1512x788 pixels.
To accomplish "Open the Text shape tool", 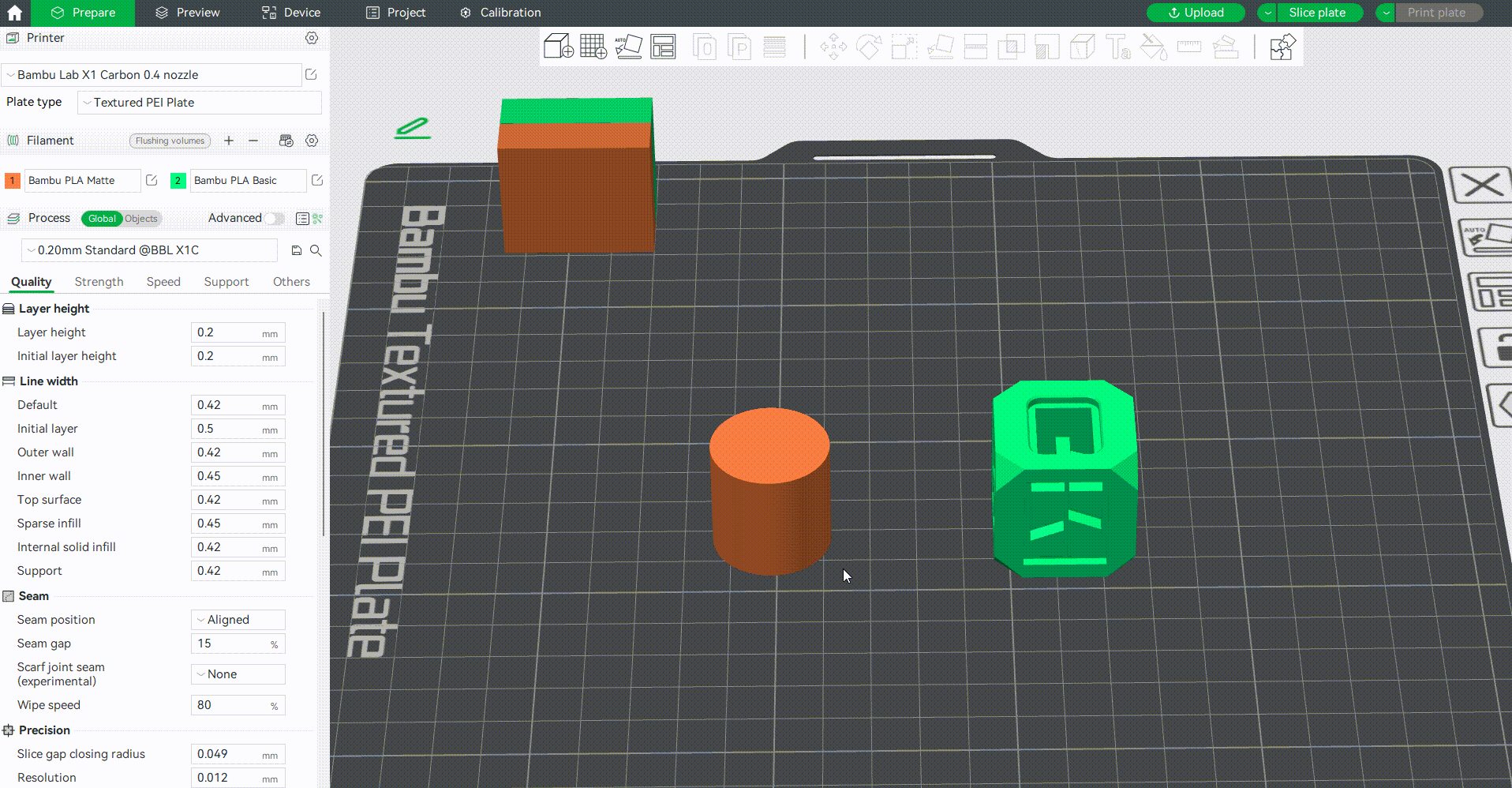I will point(1117,47).
